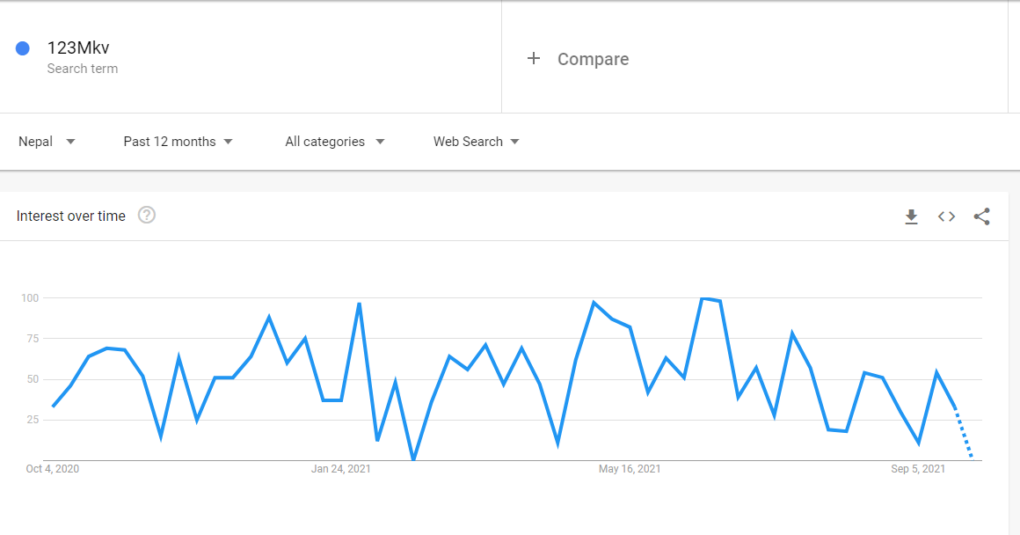Click the blue dot next to 123Mkv
The height and width of the screenshot is (535, 1020).
(23, 48)
